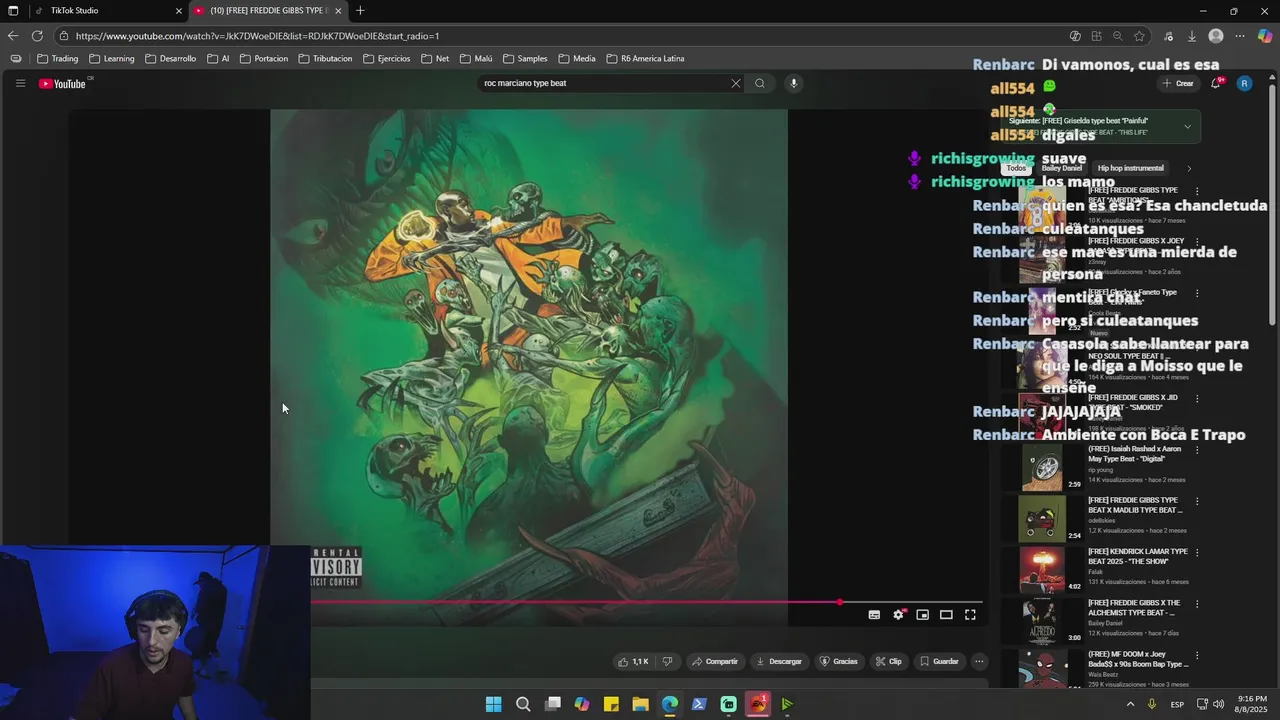The width and height of the screenshot is (1280, 720).
Task: Open taskbar Search
Action: (x=523, y=704)
